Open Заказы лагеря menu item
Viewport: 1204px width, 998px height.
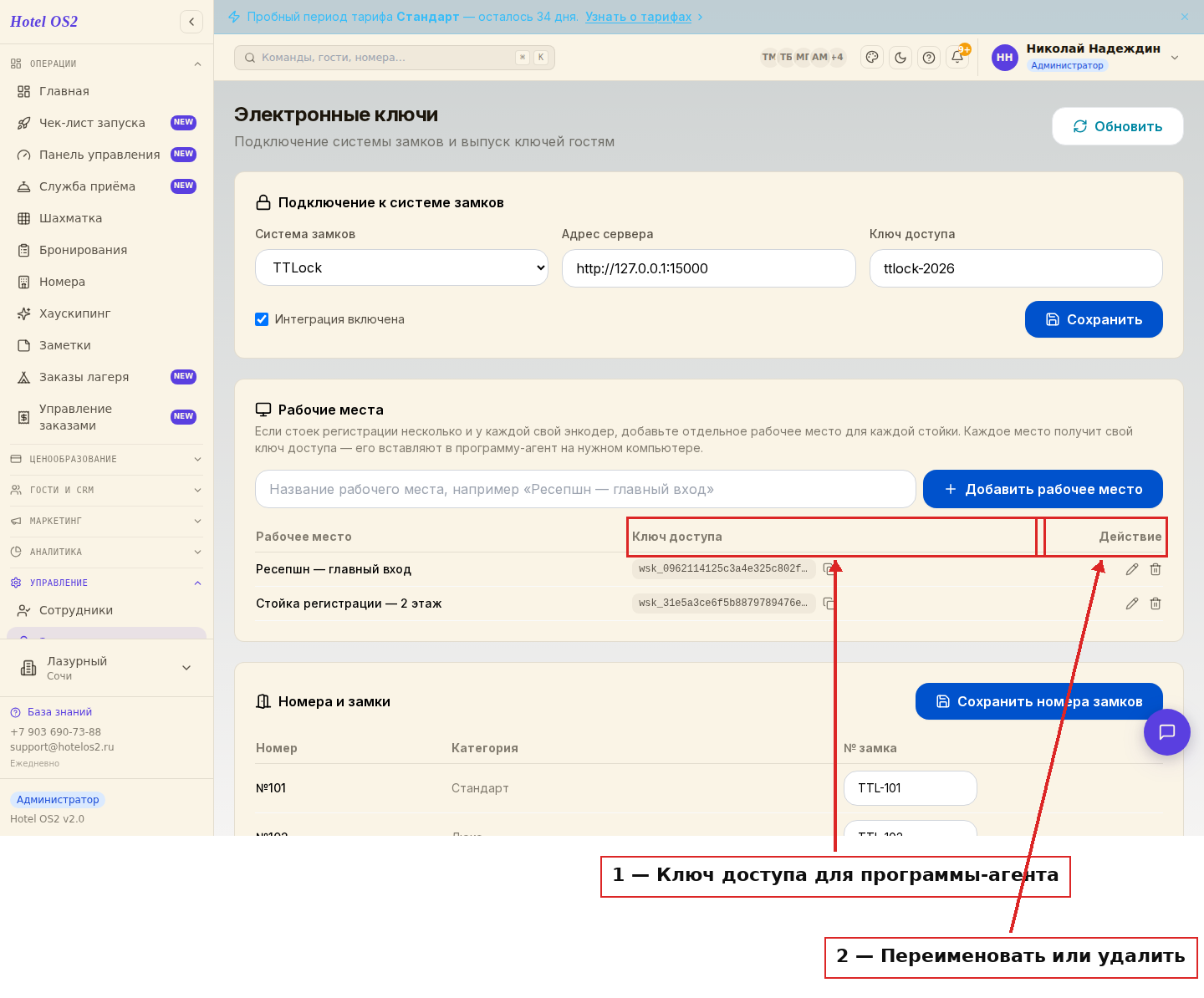pos(106,377)
